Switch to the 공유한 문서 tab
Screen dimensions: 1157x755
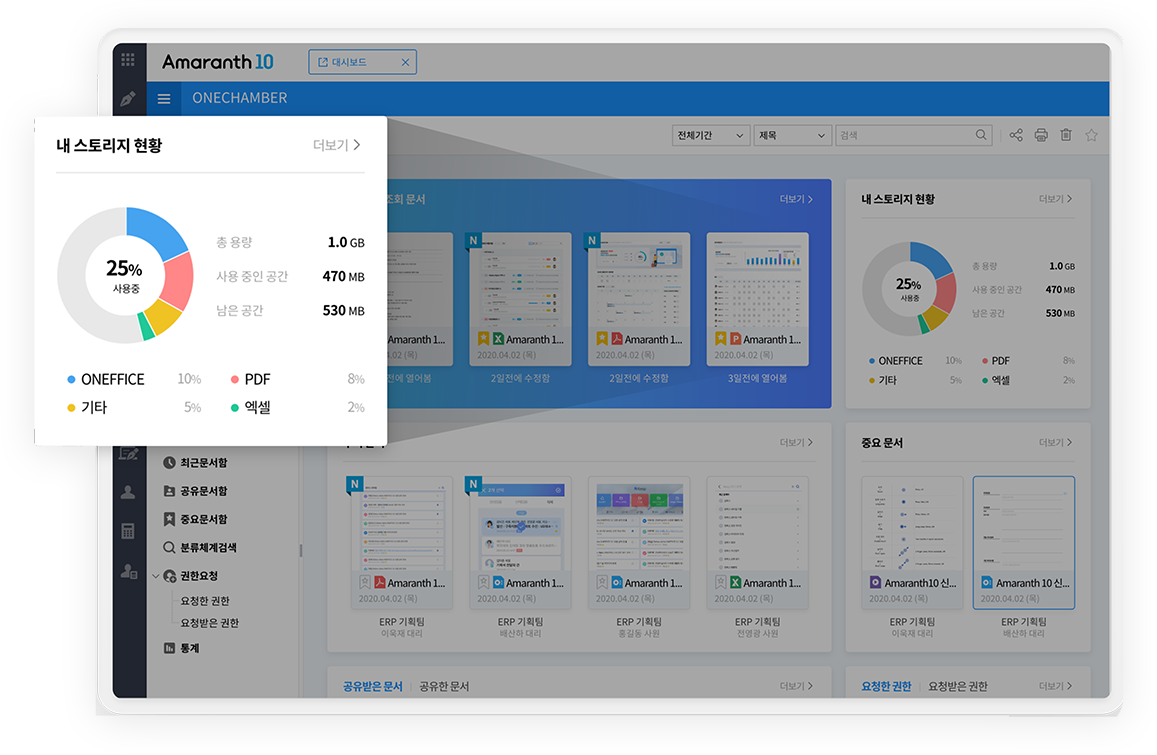click(444, 686)
